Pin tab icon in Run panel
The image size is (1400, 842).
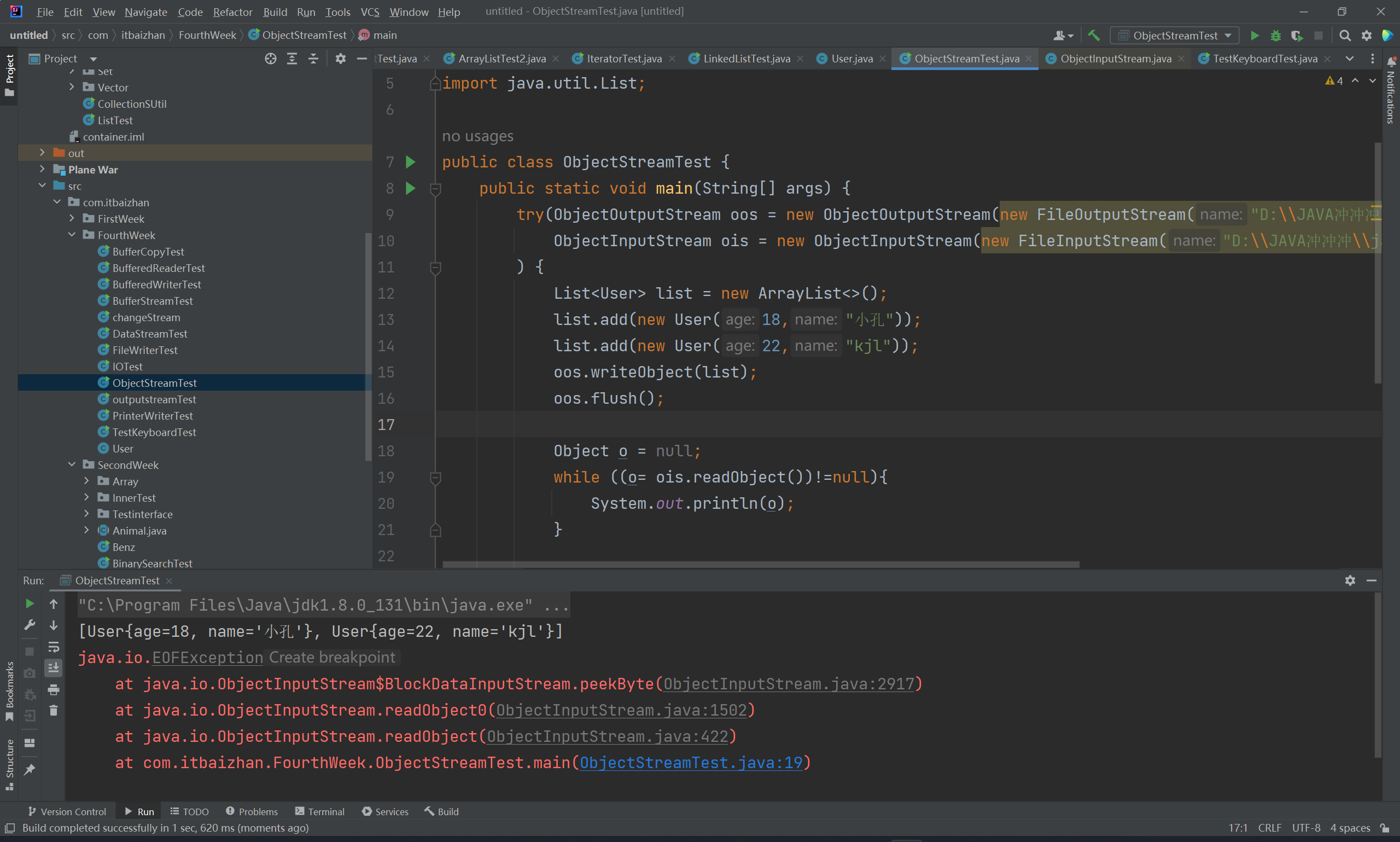click(x=30, y=769)
